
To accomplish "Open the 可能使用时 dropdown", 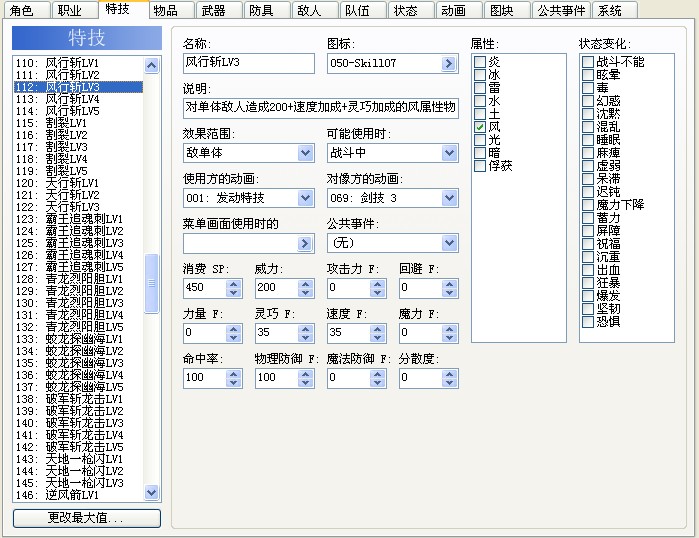I will coord(449,153).
